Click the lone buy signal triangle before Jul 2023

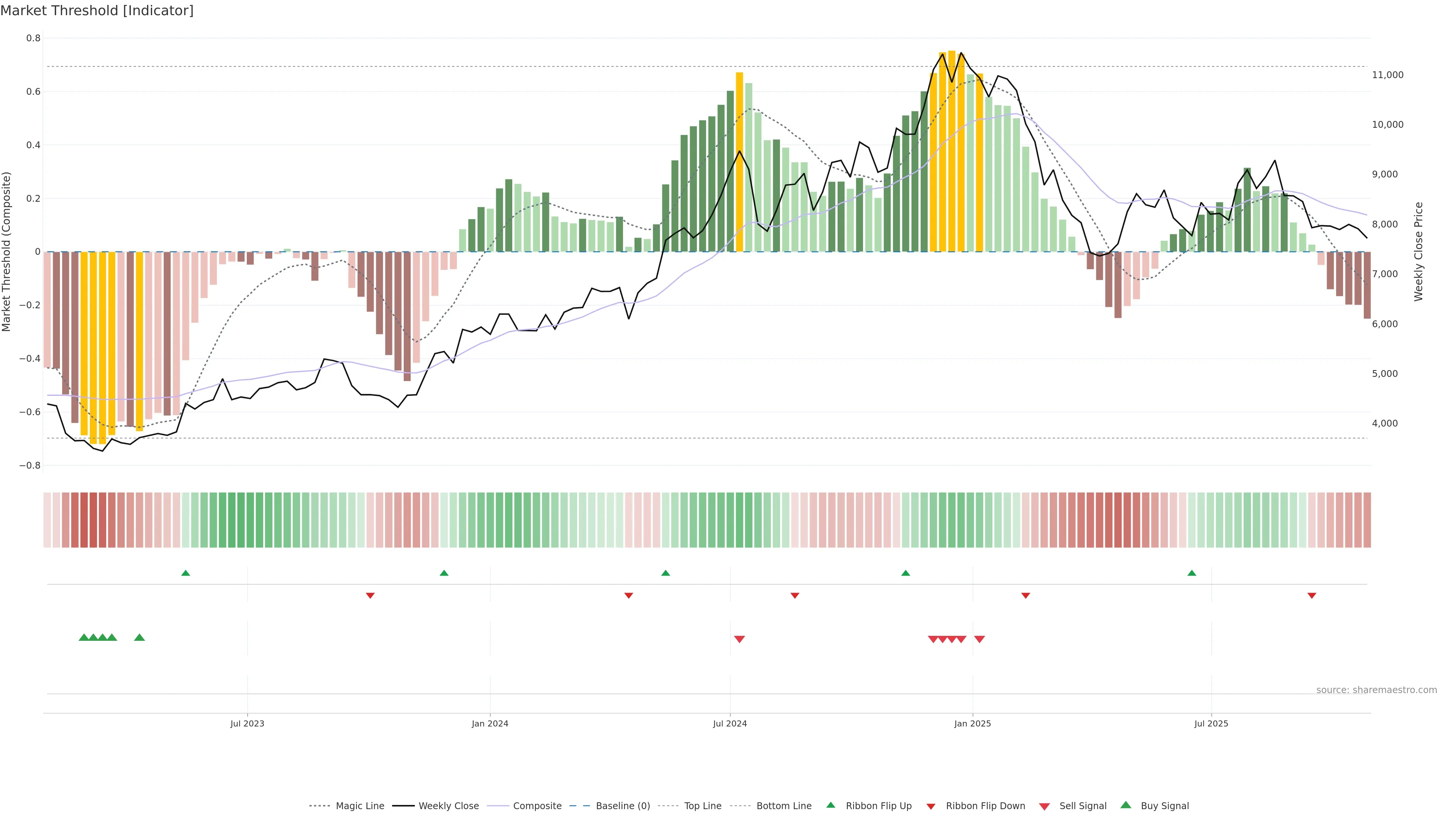[140, 637]
